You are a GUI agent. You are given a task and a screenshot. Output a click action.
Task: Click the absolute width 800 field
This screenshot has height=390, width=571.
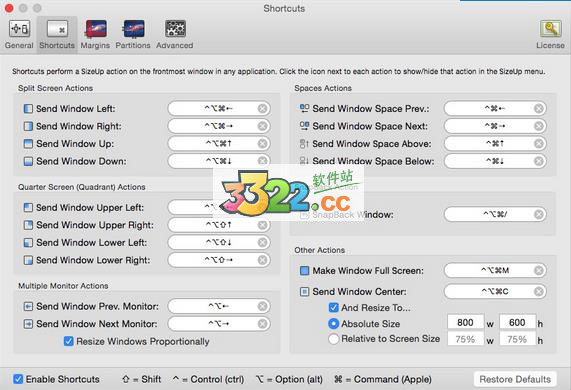point(465,323)
